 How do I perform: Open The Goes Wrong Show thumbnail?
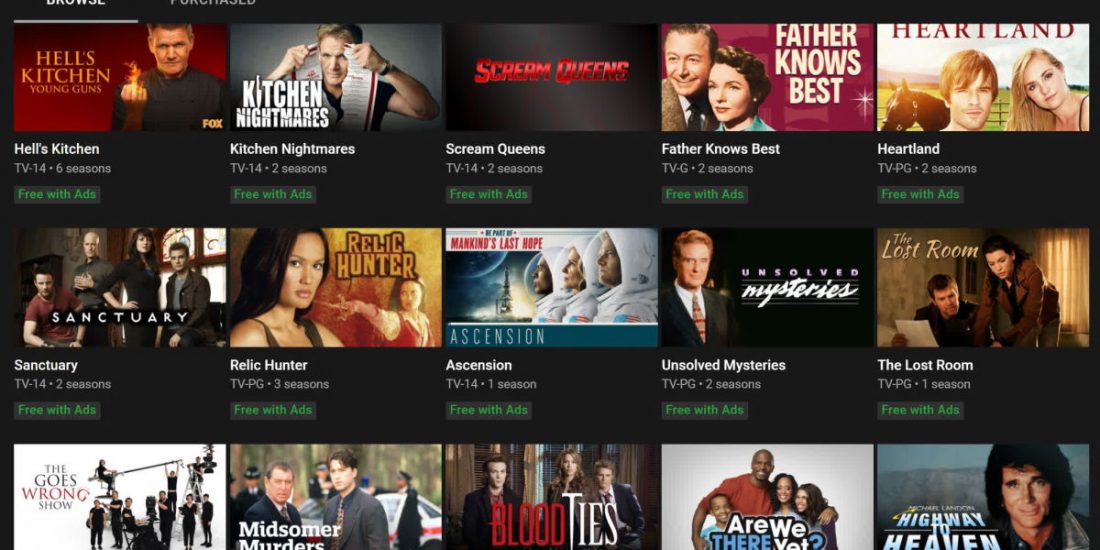click(x=120, y=497)
